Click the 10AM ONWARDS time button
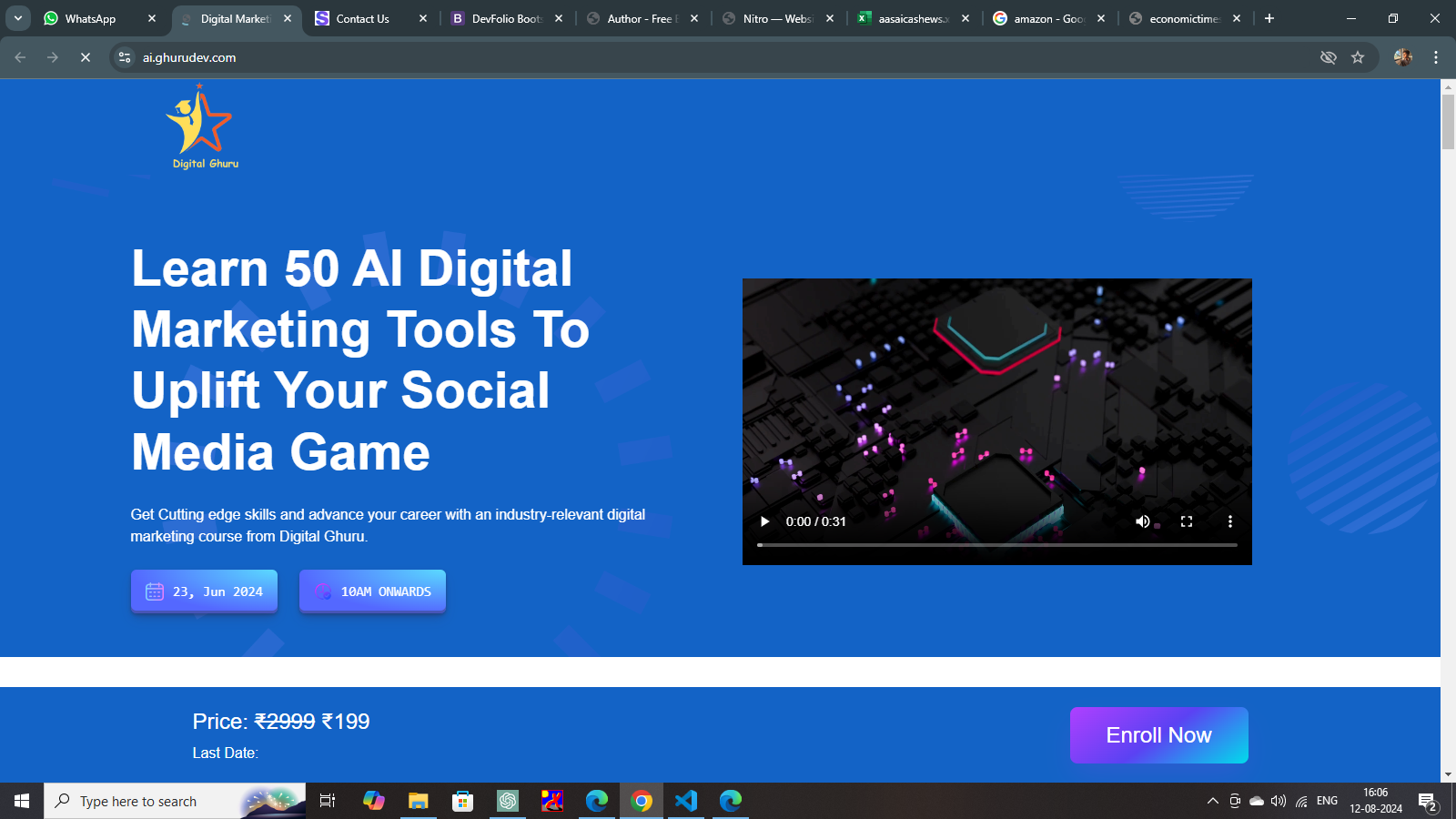The width and height of the screenshot is (1456, 819). 372,591
